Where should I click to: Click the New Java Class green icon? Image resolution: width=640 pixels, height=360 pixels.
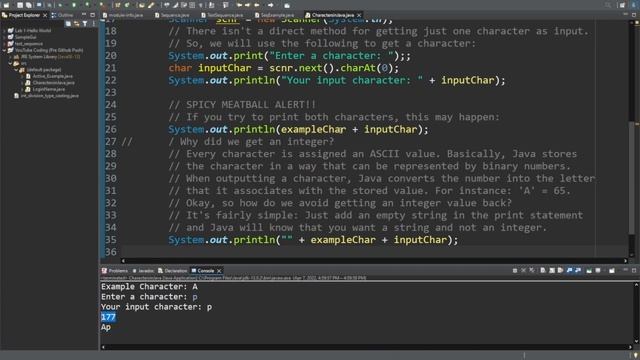[x=127, y=5]
